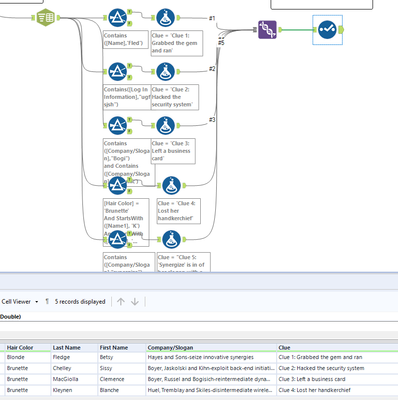Select the Formula tool for Clue 4

click(172, 185)
